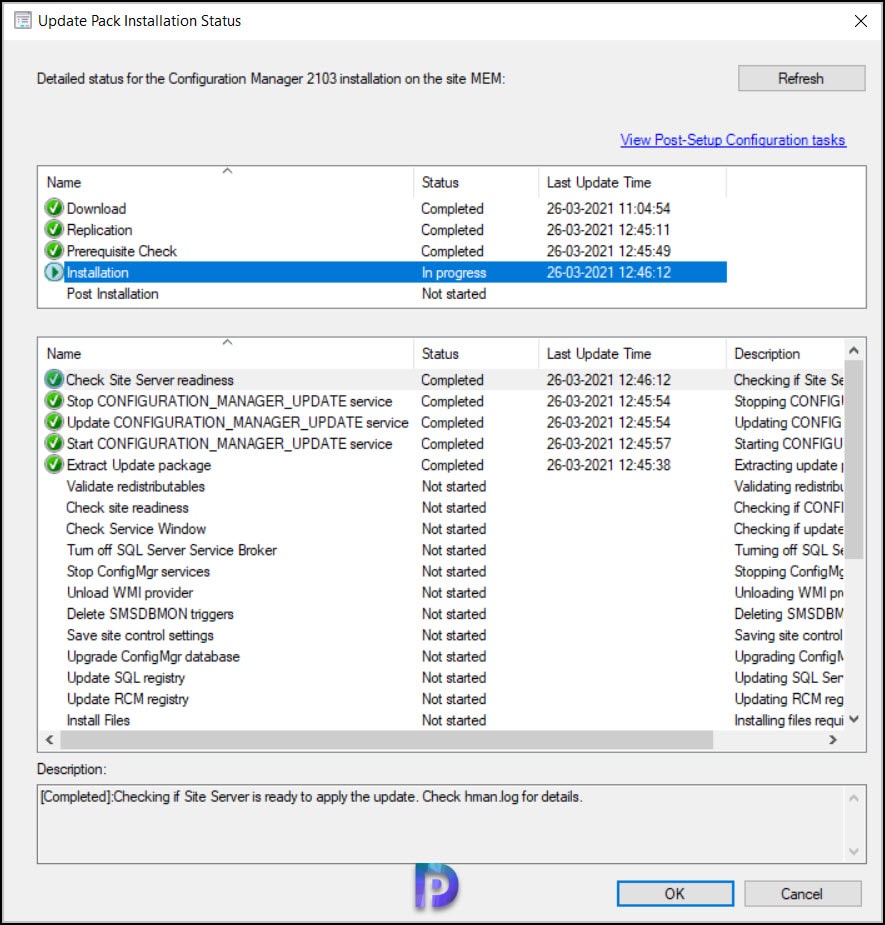Close the Update Pack Installation Status window
Image resolution: width=885 pixels, height=925 pixels.
[861, 21]
